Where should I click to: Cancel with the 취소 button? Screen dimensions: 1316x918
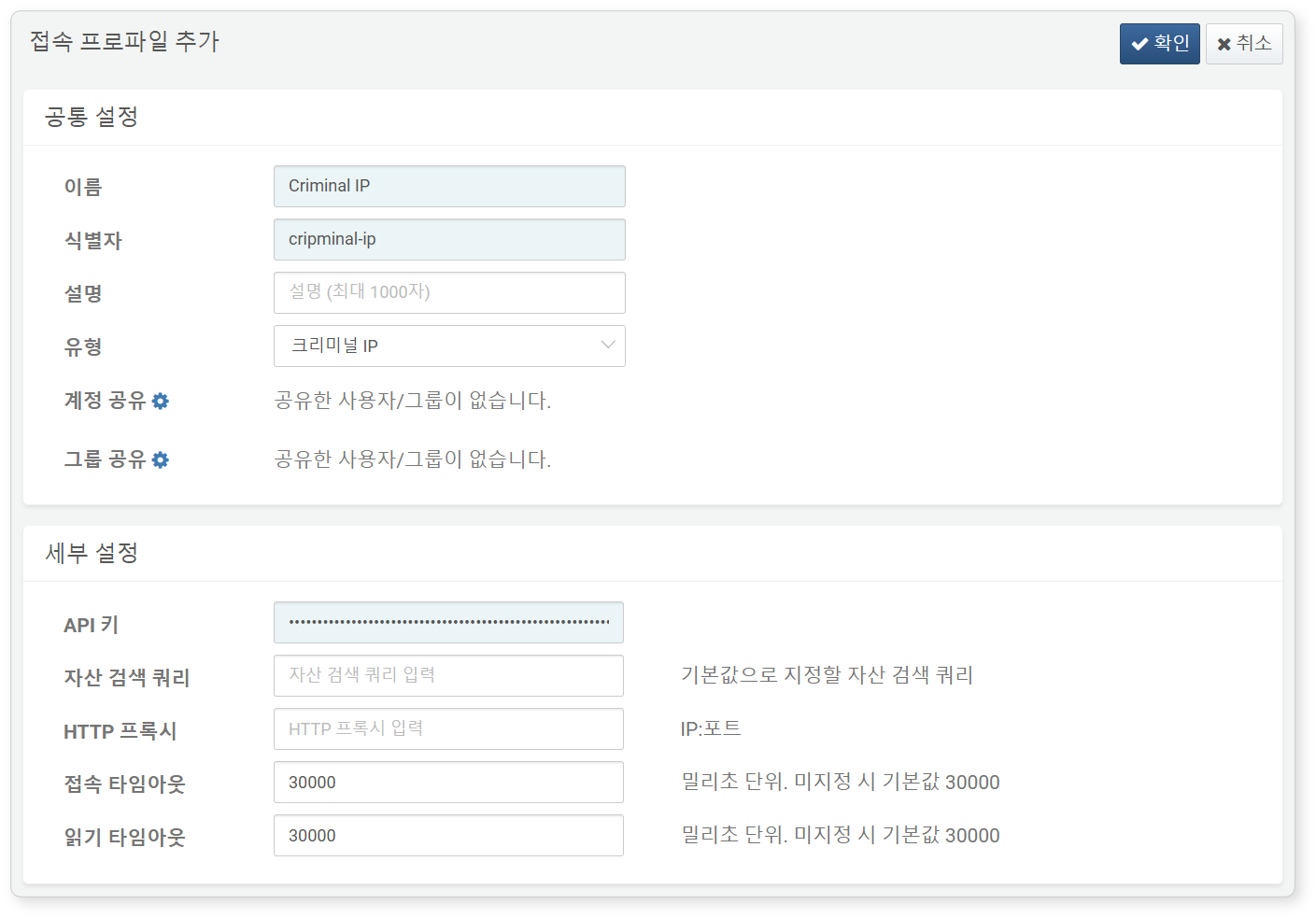[1244, 44]
